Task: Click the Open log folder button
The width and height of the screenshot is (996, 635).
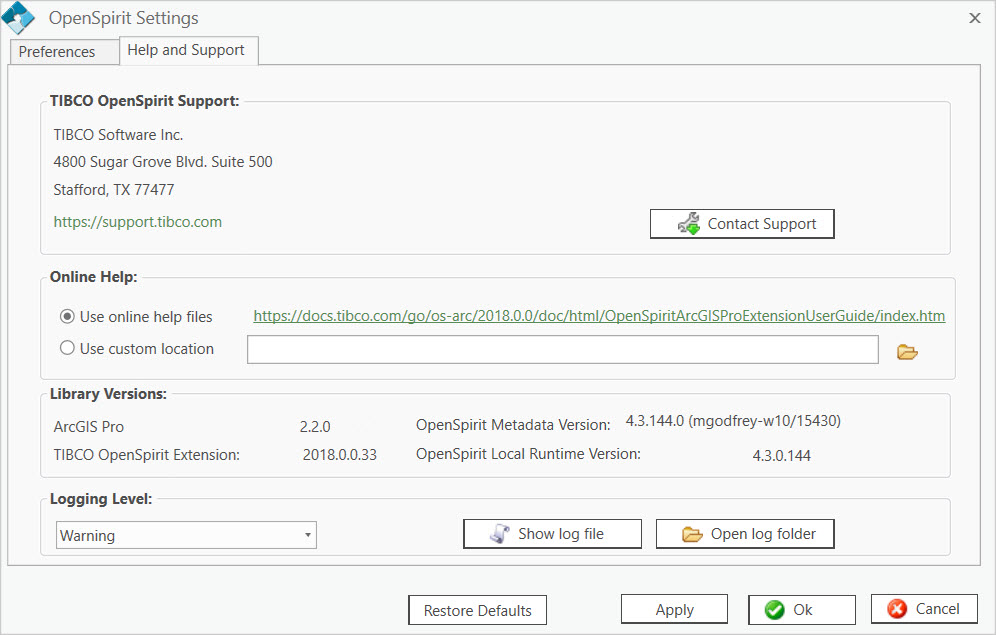Action: click(744, 534)
